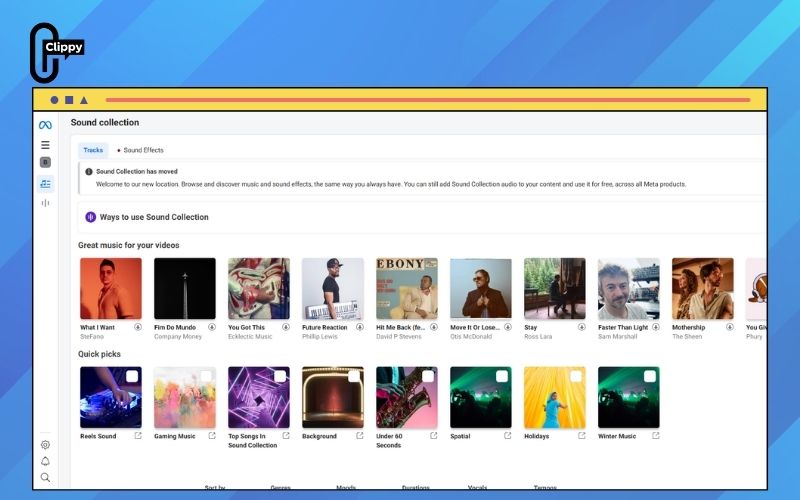800x500 pixels.
Task: Click artist name SteFano
Action: coord(92,337)
